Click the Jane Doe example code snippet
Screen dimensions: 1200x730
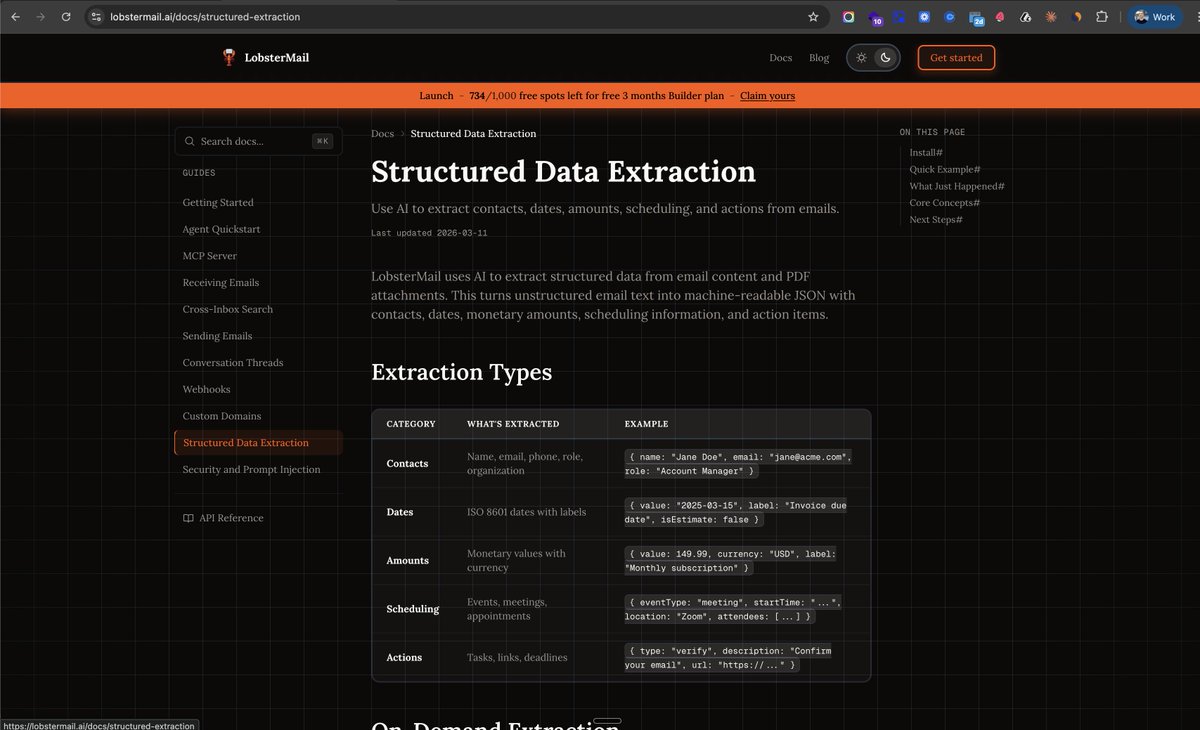[x=738, y=463]
